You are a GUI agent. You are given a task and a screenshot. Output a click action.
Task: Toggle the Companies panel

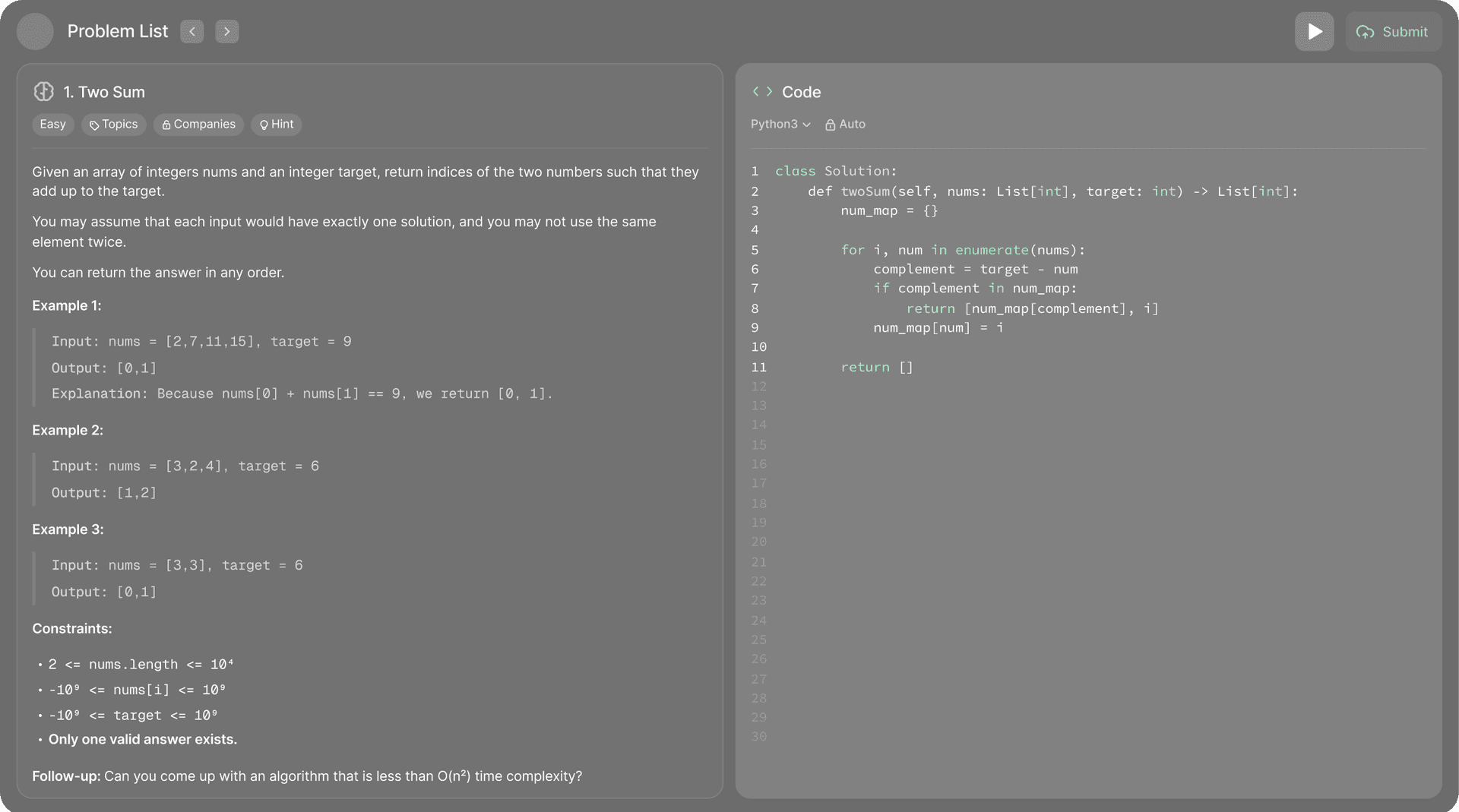tap(198, 125)
